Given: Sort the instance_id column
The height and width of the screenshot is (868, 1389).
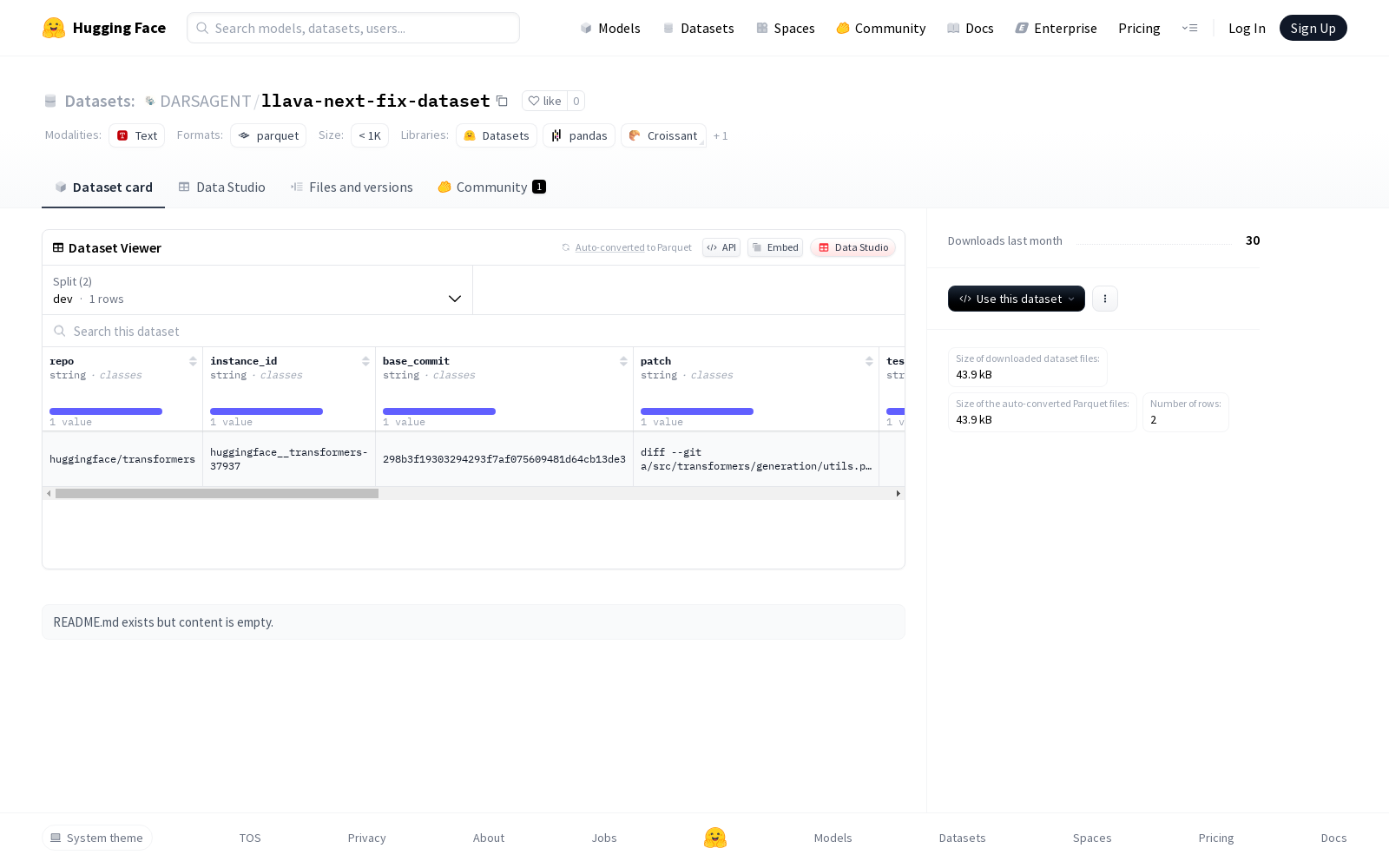Looking at the screenshot, I should click(x=365, y=361).
